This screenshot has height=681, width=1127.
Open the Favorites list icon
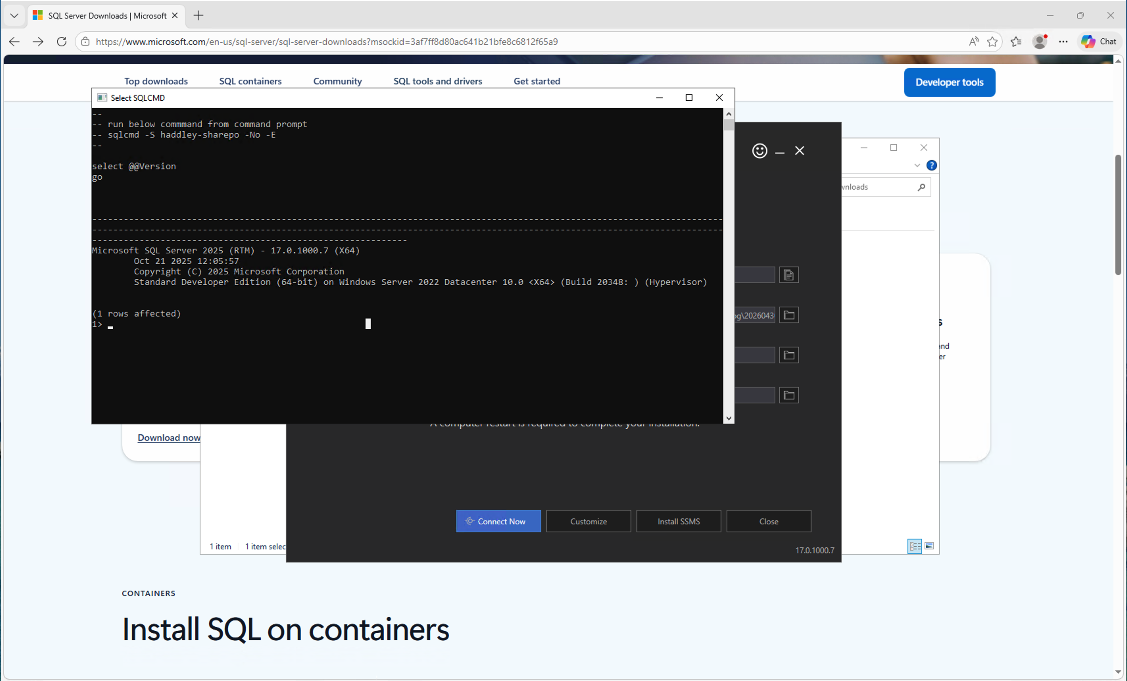[1016, 42]
